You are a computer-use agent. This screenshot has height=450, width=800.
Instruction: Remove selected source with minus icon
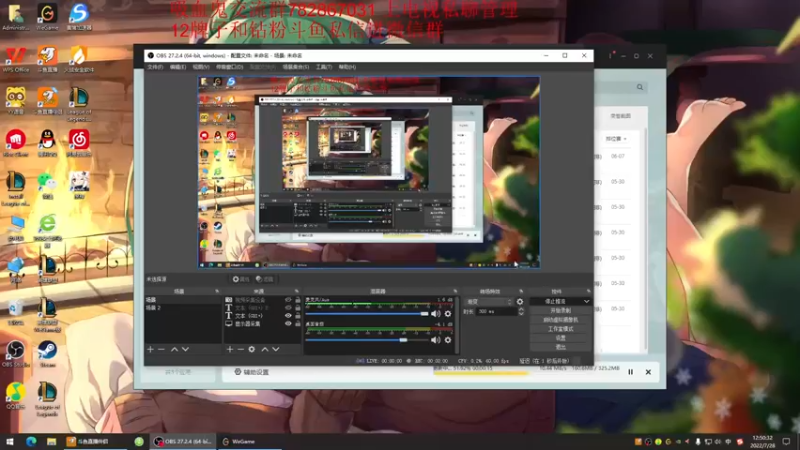tap(240, 349)
